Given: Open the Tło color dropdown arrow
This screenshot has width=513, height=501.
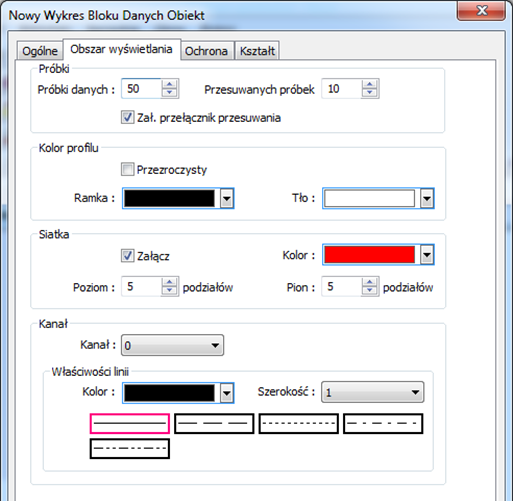Looking at the screenshot, I should pyautogui.click(x=427, y=198).
